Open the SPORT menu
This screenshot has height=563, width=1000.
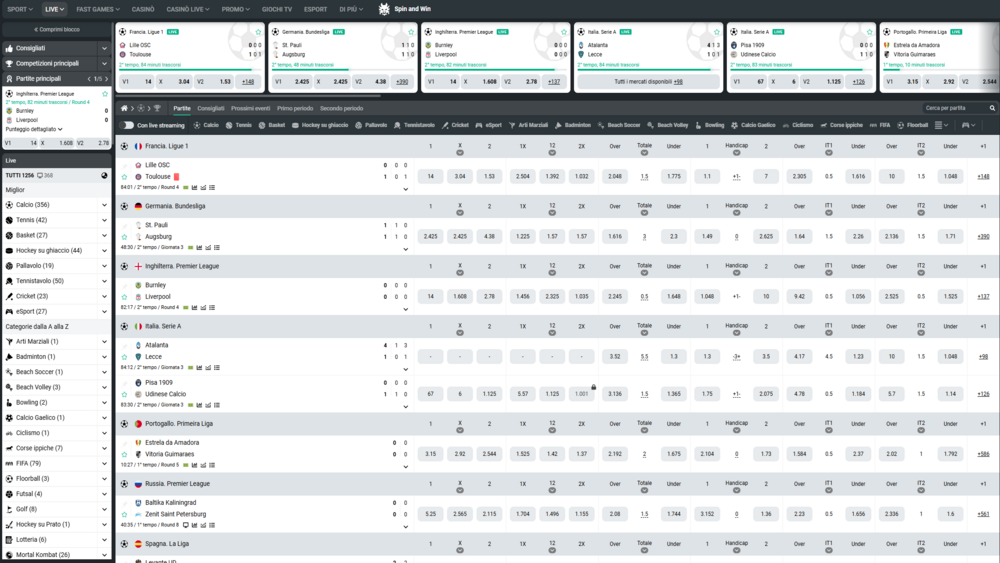(x=19, y=9)
